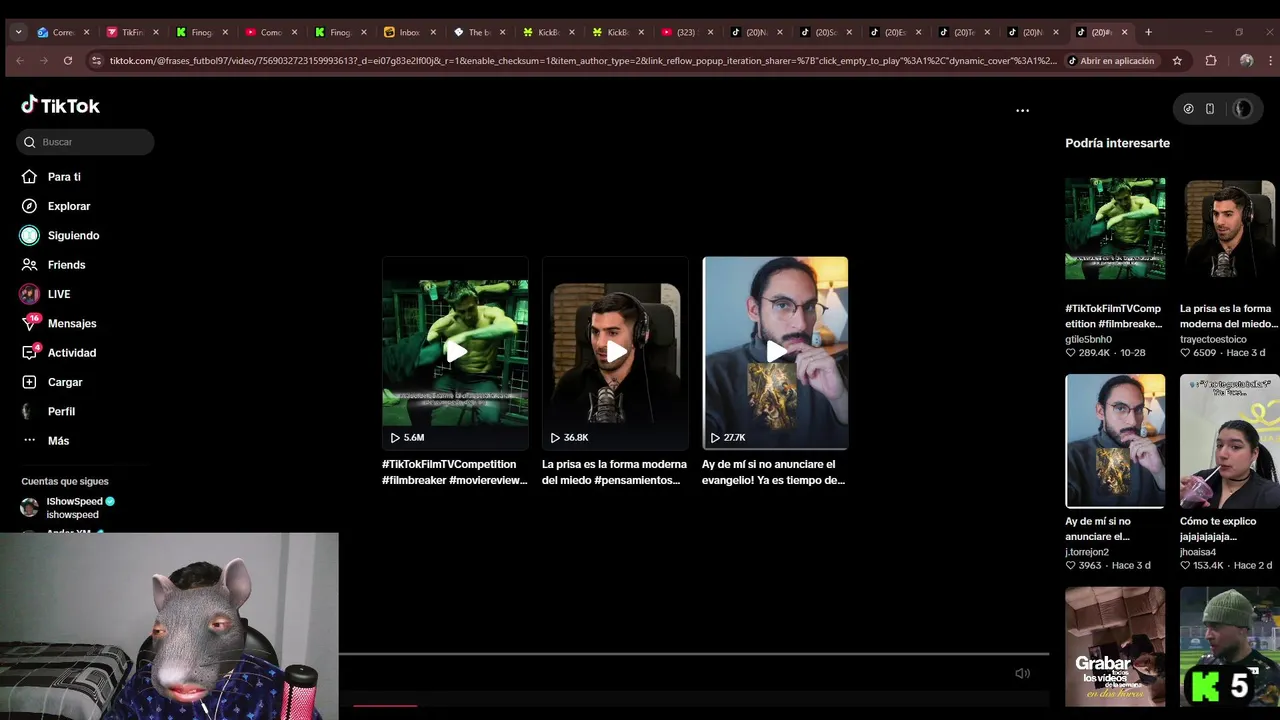Open 'La prisa es la forma moderna' center caption

[x=615, y=472]
